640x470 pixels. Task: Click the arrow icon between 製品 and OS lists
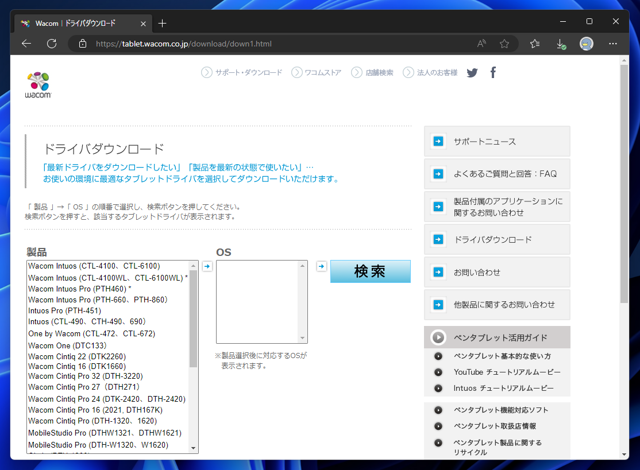(207, 266)
